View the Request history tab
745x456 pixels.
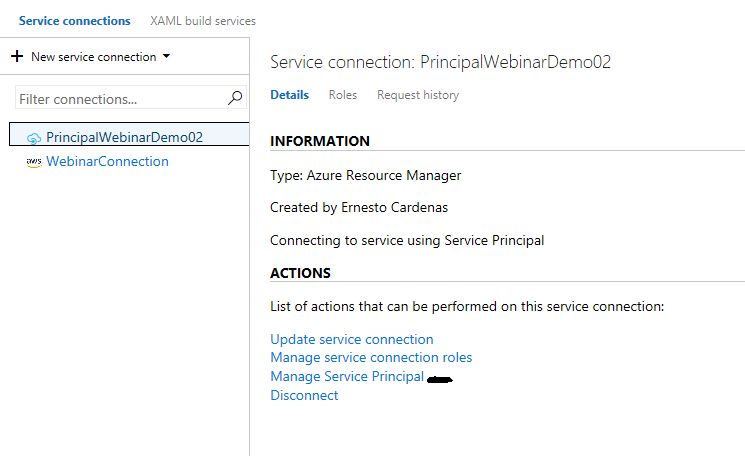tap(418, 95)
